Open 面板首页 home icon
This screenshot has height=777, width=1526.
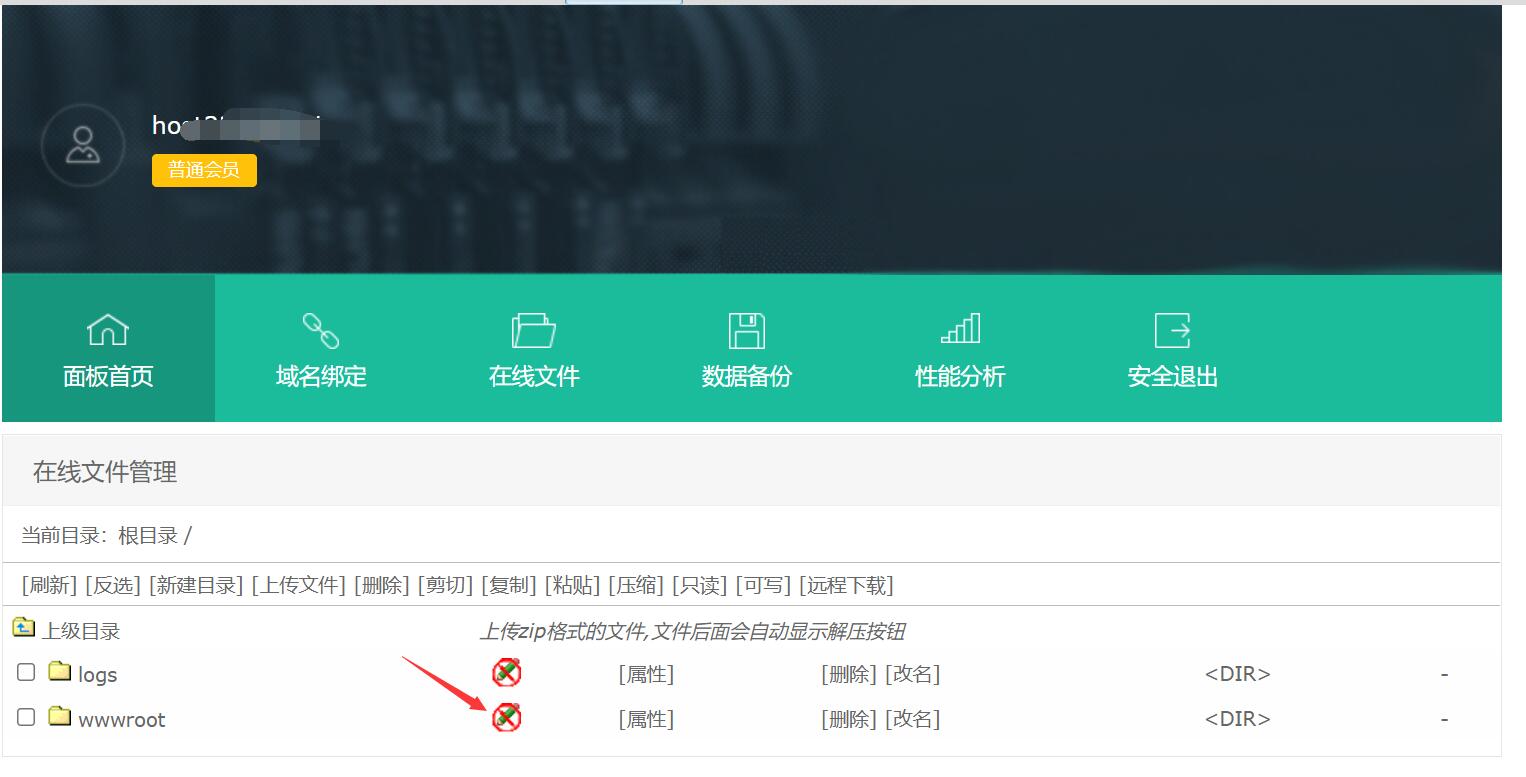pyautogui.click(x=108, y=329)
